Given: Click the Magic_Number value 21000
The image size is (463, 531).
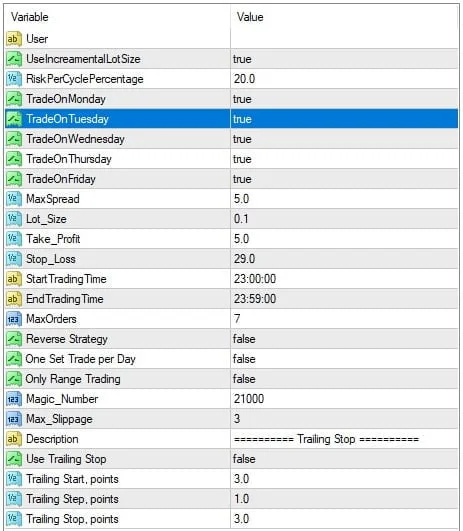Looking at the screenshot, I should click(x=249, y=399).
